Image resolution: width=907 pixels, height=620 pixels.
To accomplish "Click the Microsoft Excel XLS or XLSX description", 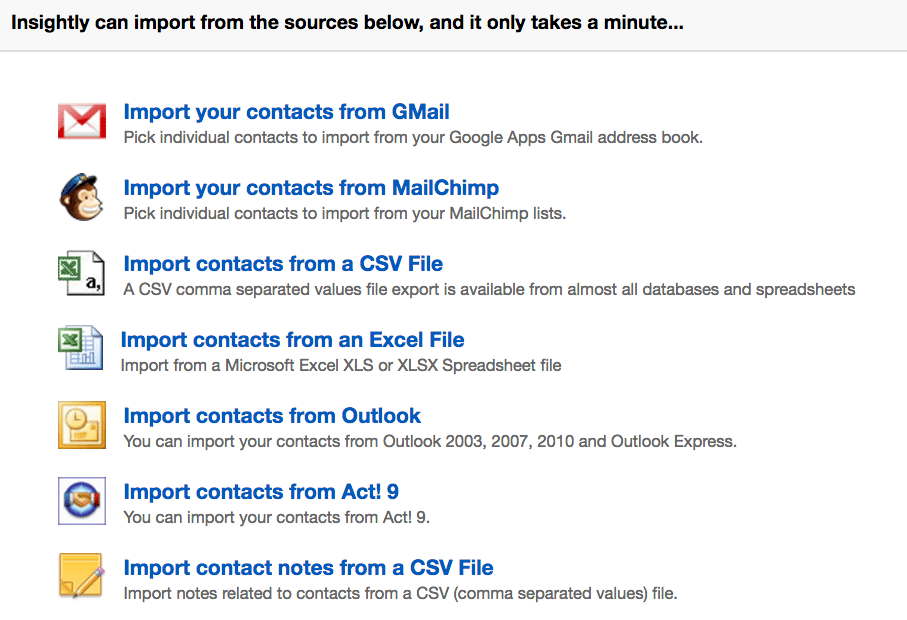I will pos(340,366).
